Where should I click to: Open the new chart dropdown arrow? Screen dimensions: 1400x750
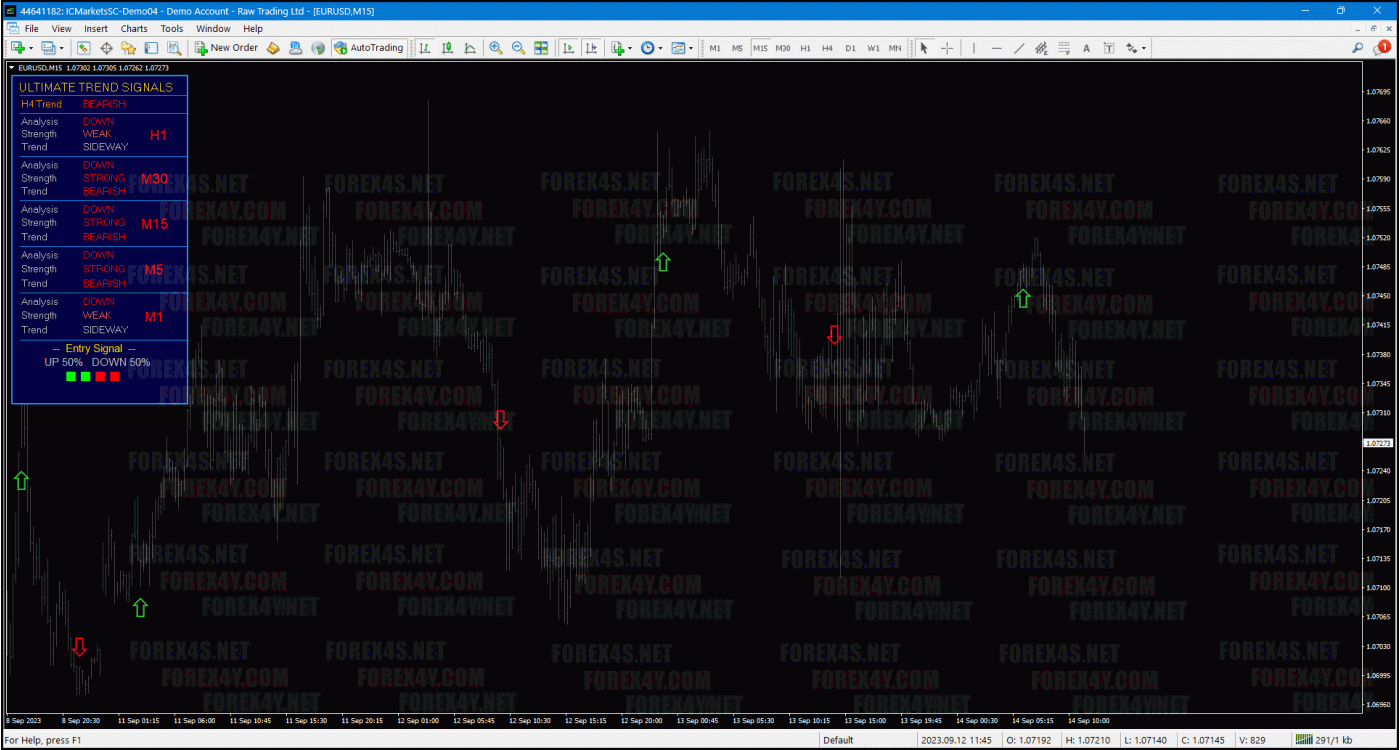[31, 48]
